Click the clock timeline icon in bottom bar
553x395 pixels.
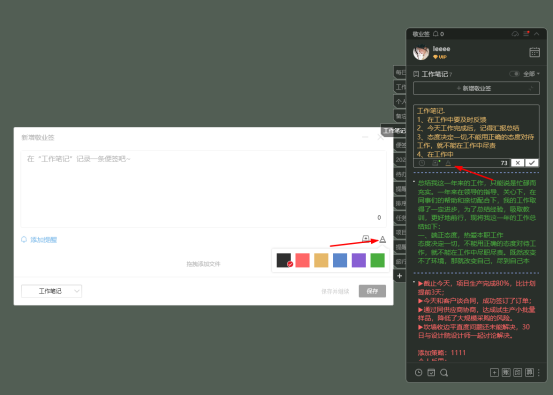point(419,372)
